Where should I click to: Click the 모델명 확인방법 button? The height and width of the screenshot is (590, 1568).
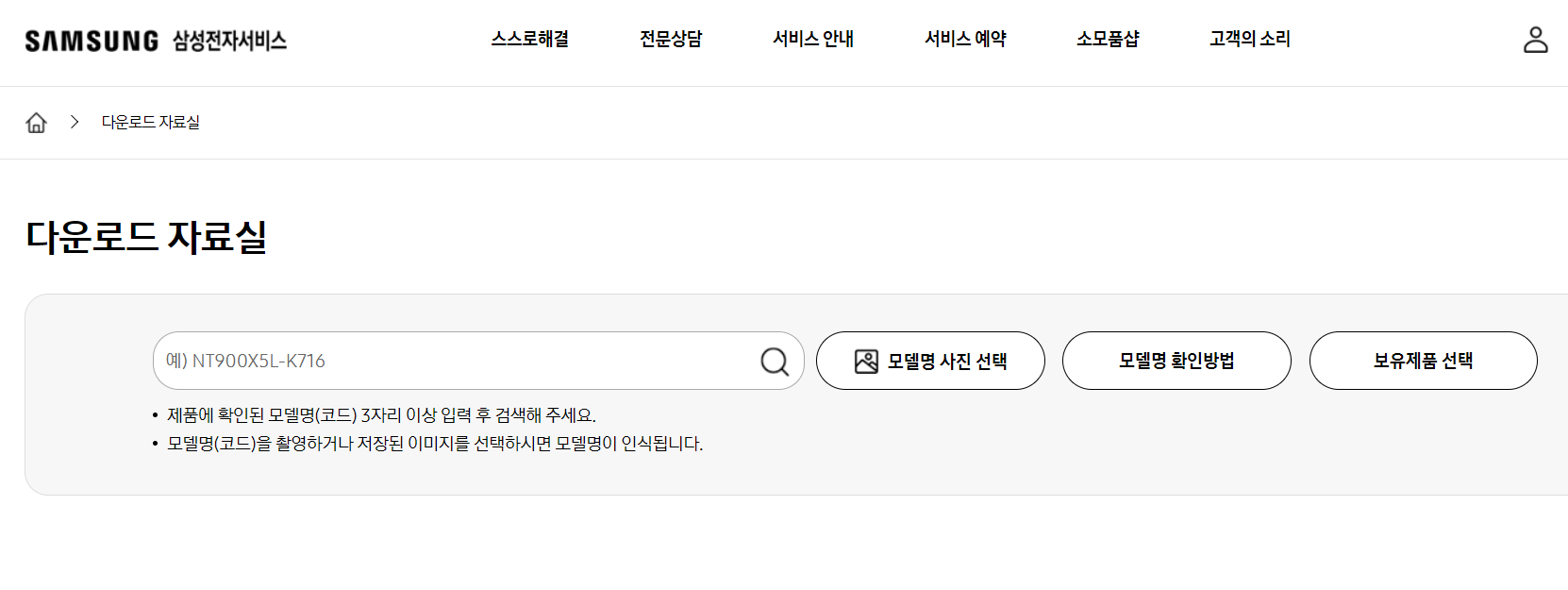tap(1176, 360)
